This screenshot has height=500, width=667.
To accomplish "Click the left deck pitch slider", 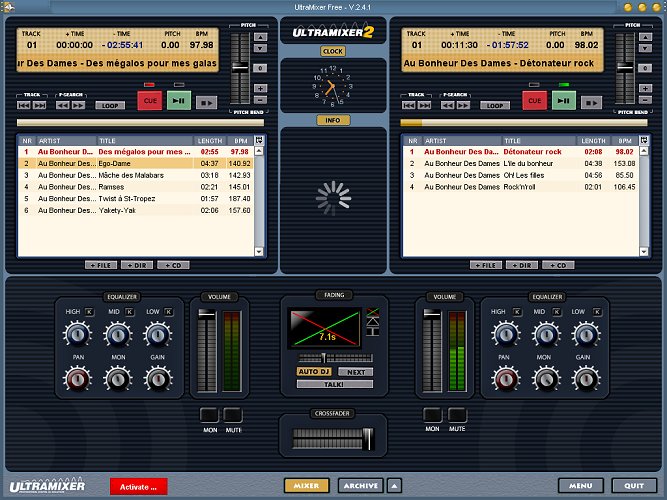I will (x=240, y=67).
